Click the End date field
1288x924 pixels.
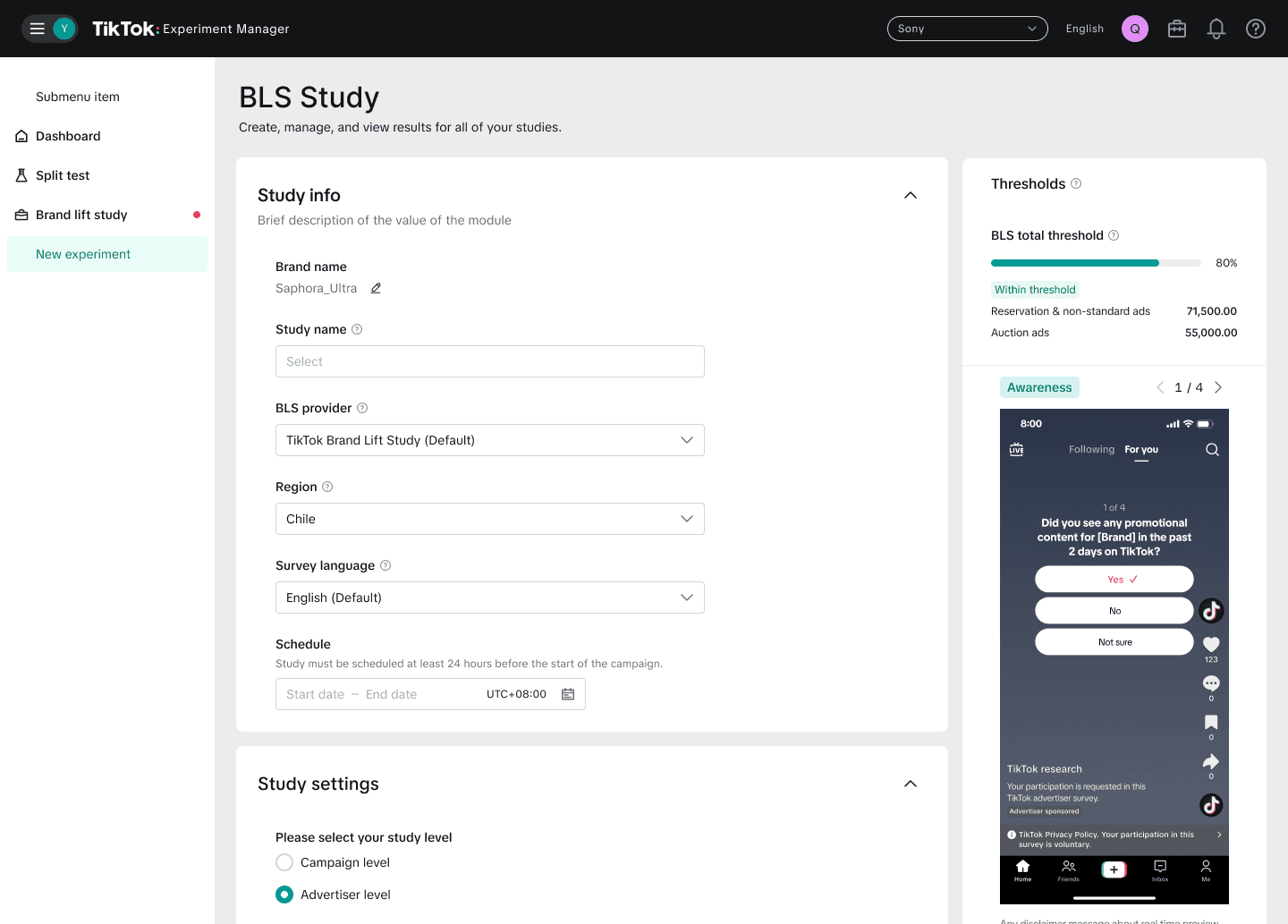(x=391, y=694)
